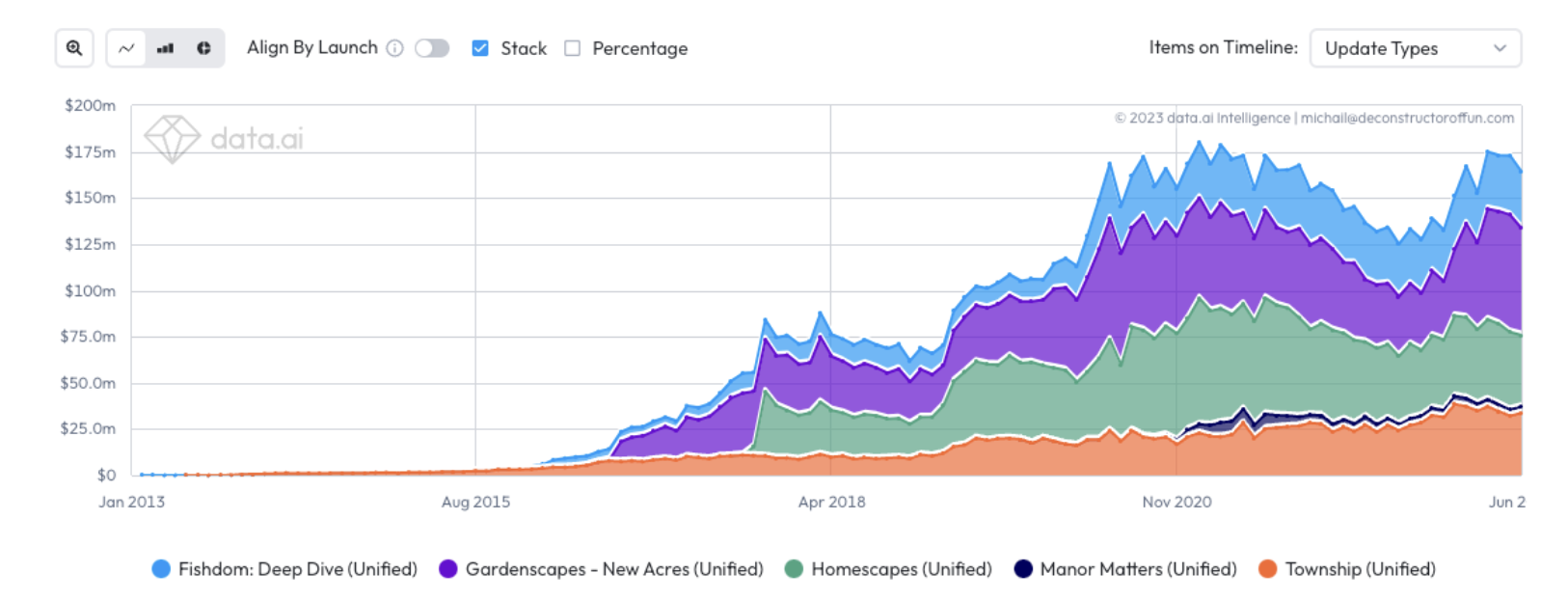Image resolution: width=1568 pixels, height=600 pixels.
Task: Switch to line chart view
Action: [126, 48]
